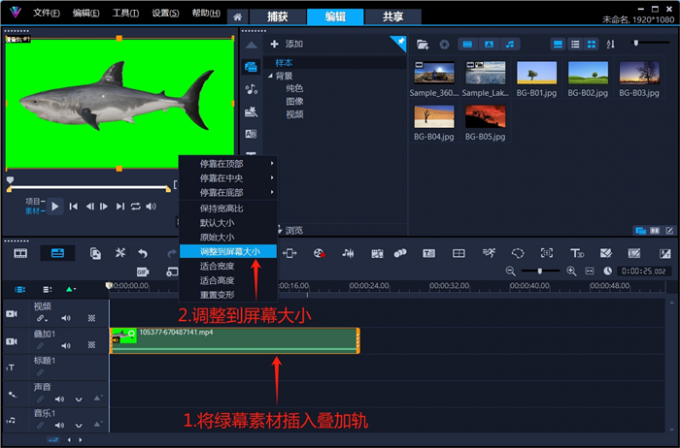Pin the library navigation panel
This screenshot has height=448, width=680.
399,42
